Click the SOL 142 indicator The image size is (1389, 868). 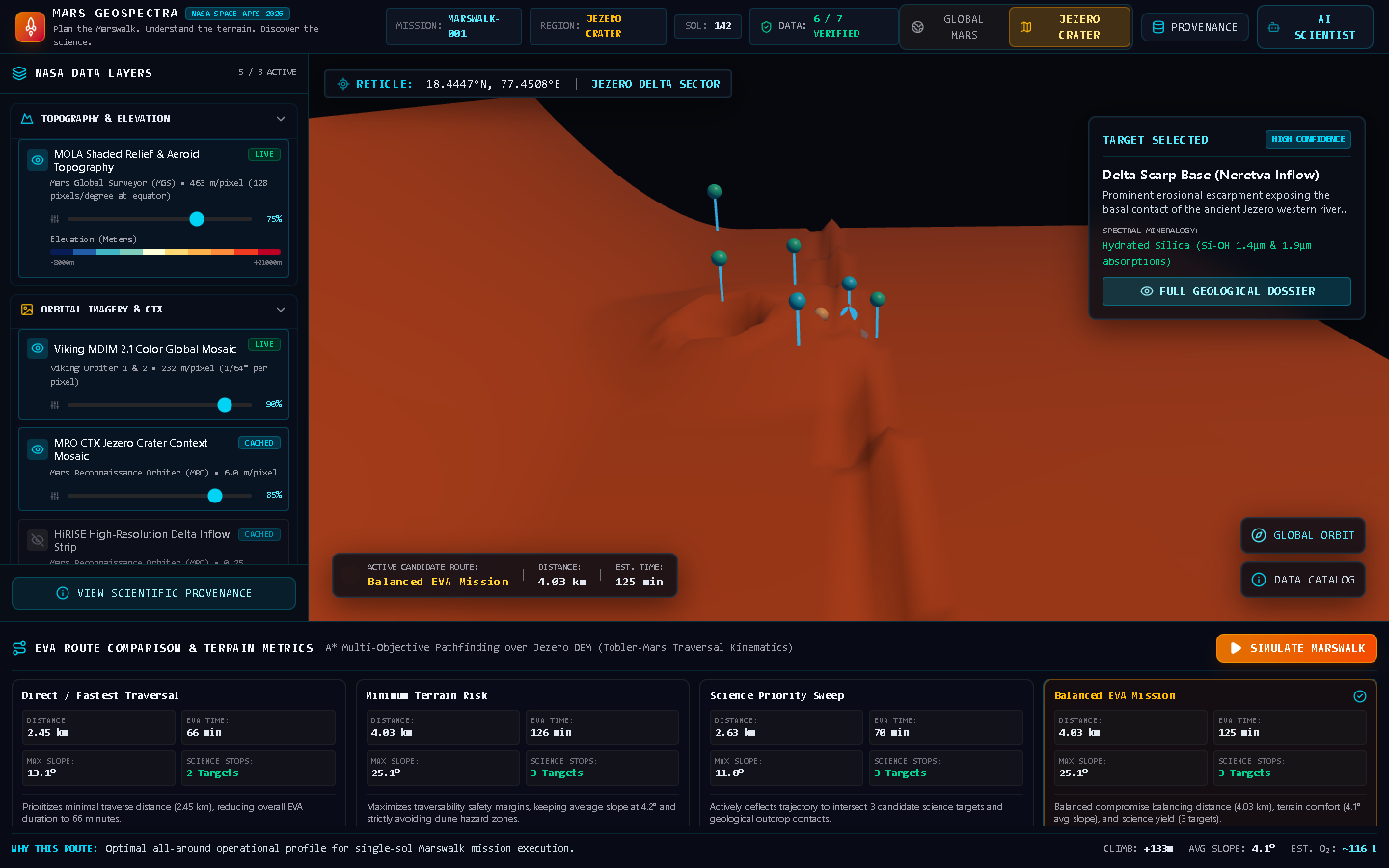[708, 26]
